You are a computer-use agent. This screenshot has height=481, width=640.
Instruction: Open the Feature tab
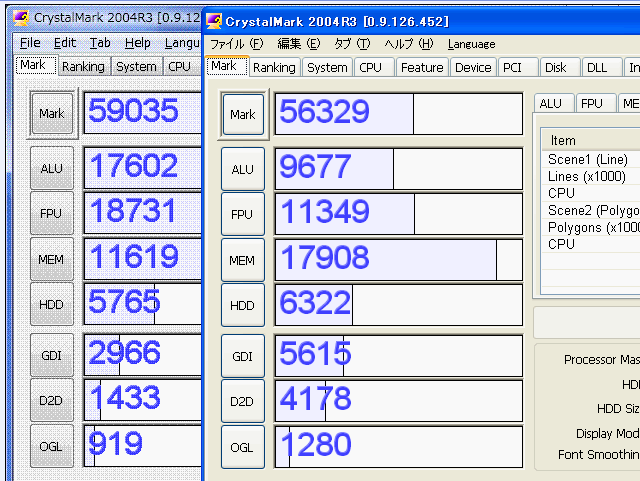coord(421,67)
